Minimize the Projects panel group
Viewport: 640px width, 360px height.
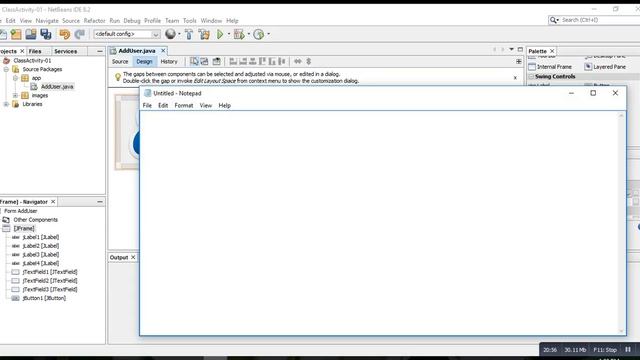coord(100,51)
